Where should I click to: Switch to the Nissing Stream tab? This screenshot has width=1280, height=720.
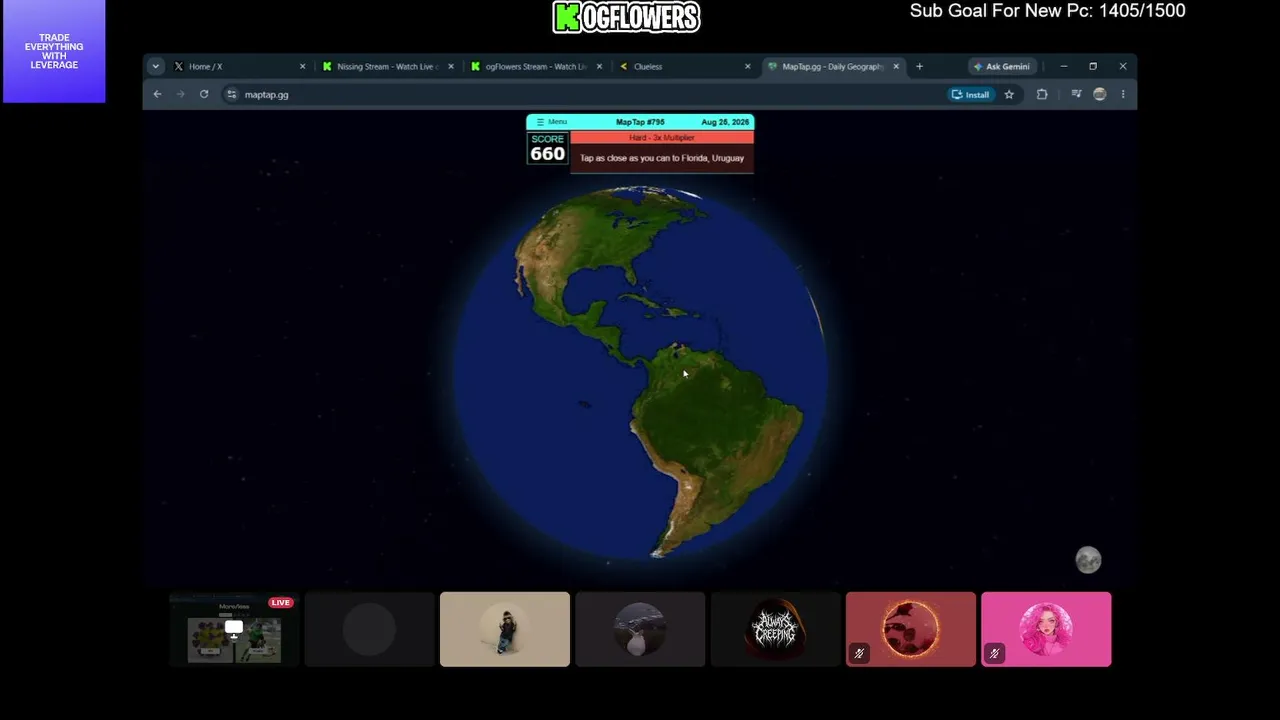click(387, 66)
